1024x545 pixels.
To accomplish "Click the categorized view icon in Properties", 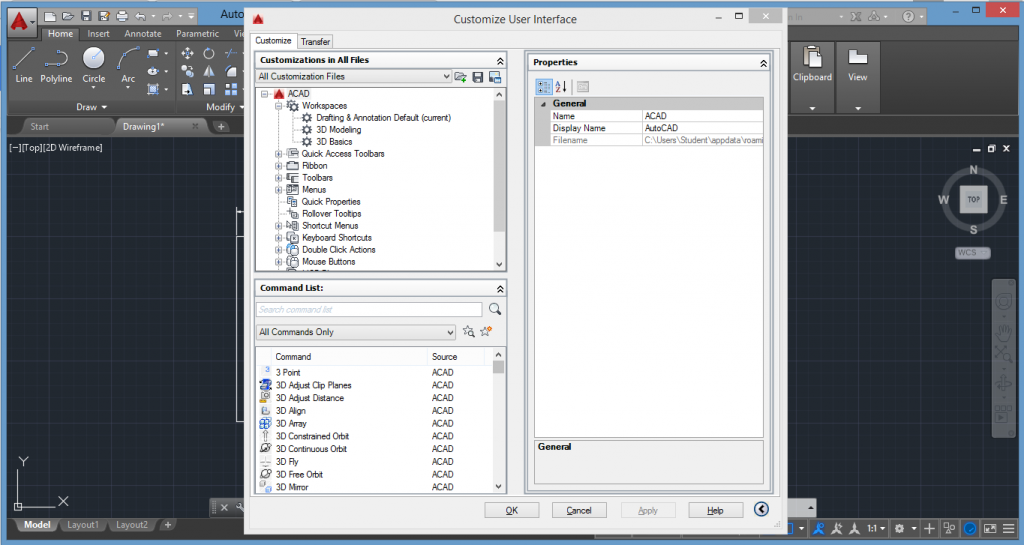I will coord(543,87).
